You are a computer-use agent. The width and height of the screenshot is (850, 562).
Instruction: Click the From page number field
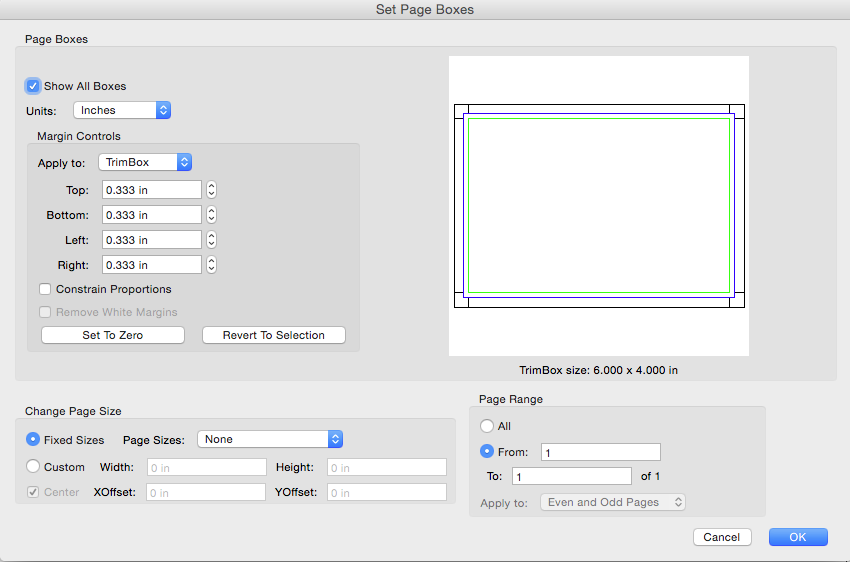point(600,452)
